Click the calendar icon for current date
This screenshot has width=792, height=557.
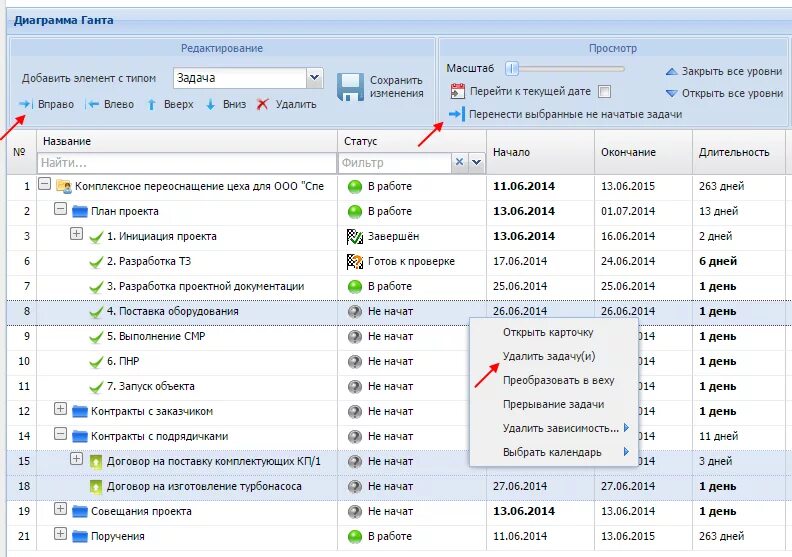457,91
